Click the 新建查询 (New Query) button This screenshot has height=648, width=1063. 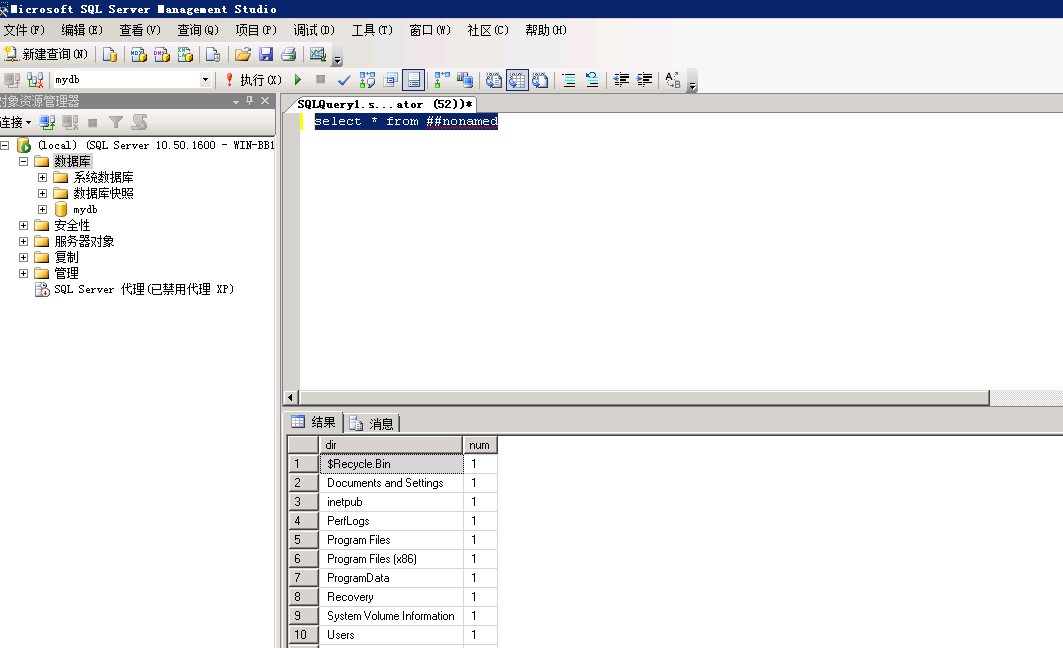point(45,54)
